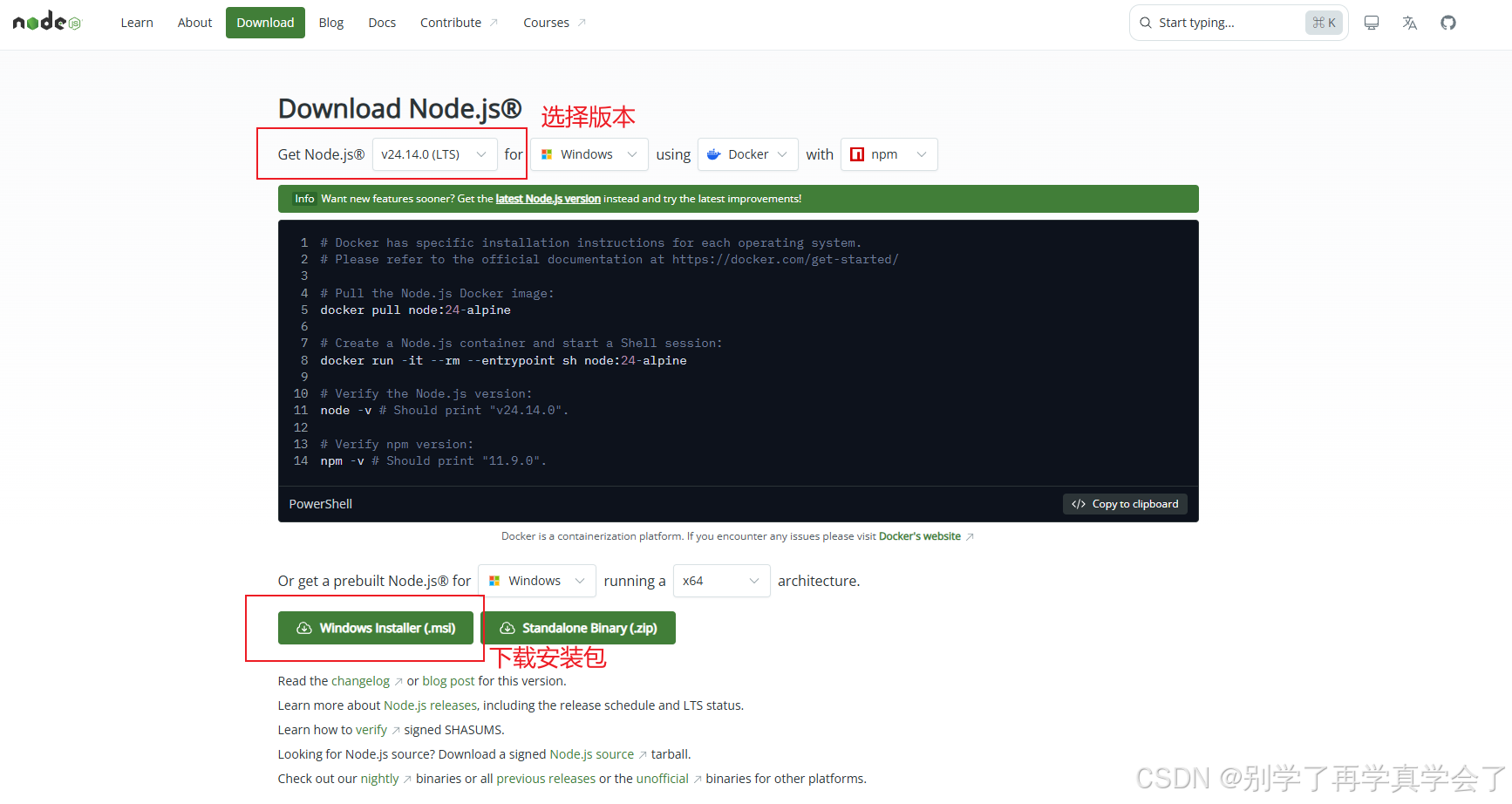Click the 'docker run -it --rm' code line
The image size is (1512, 804).
[x=503, y=361]
